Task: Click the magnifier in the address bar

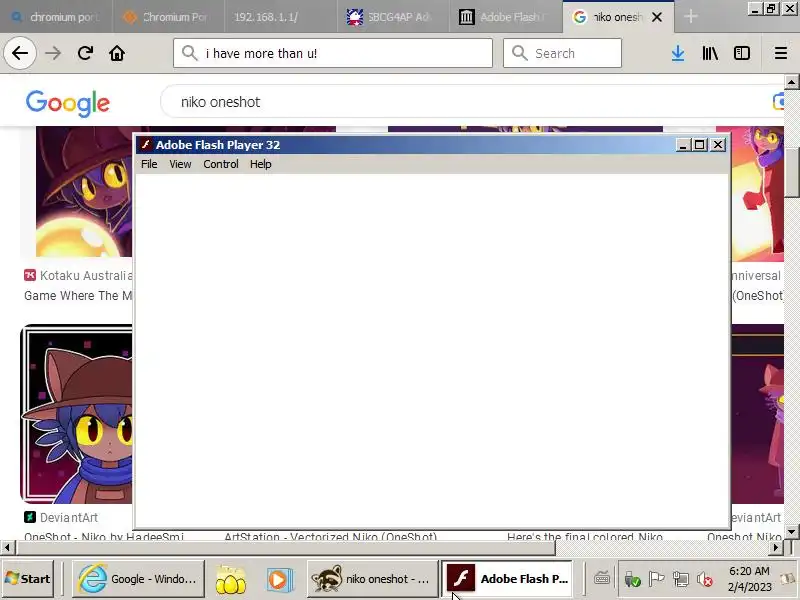Action: tap(190, 53)
